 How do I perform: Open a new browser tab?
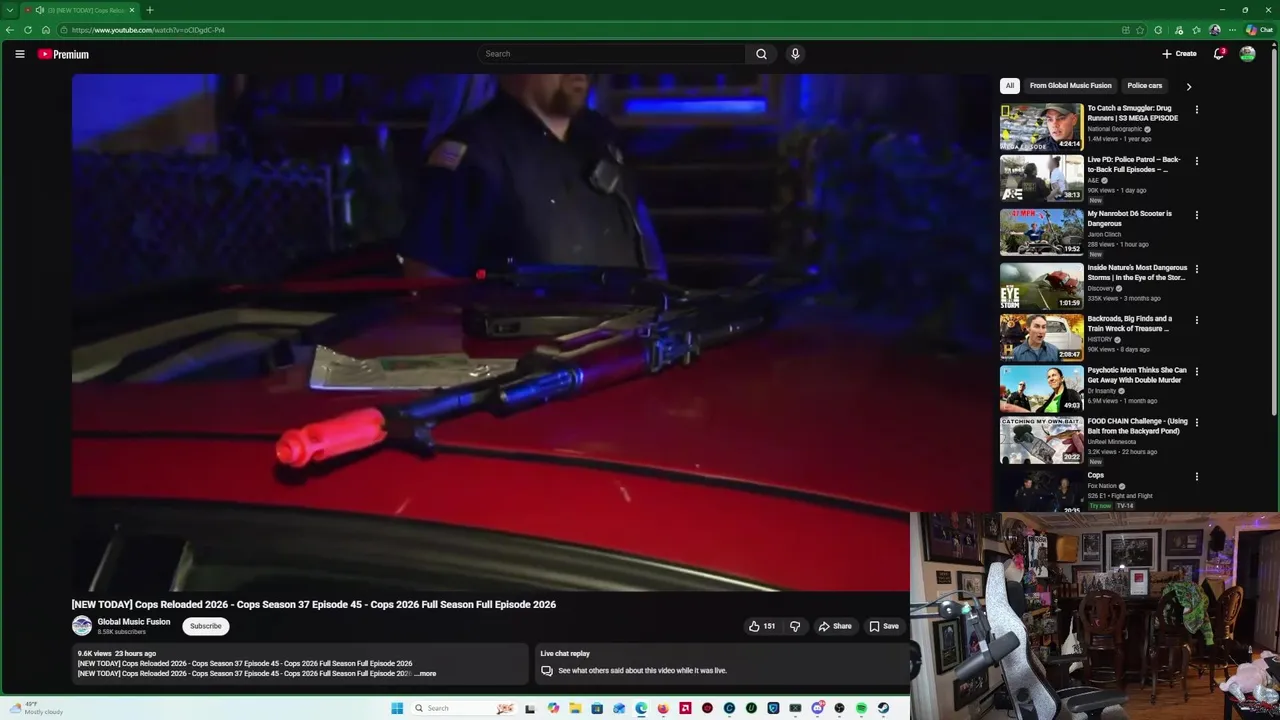tap(150, 10)
